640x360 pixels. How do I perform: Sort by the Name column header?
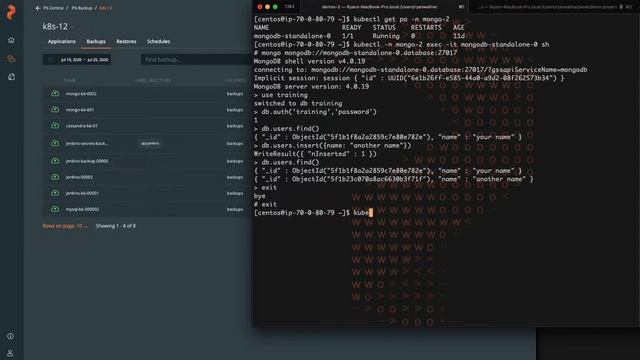click(x=70, y=80)
